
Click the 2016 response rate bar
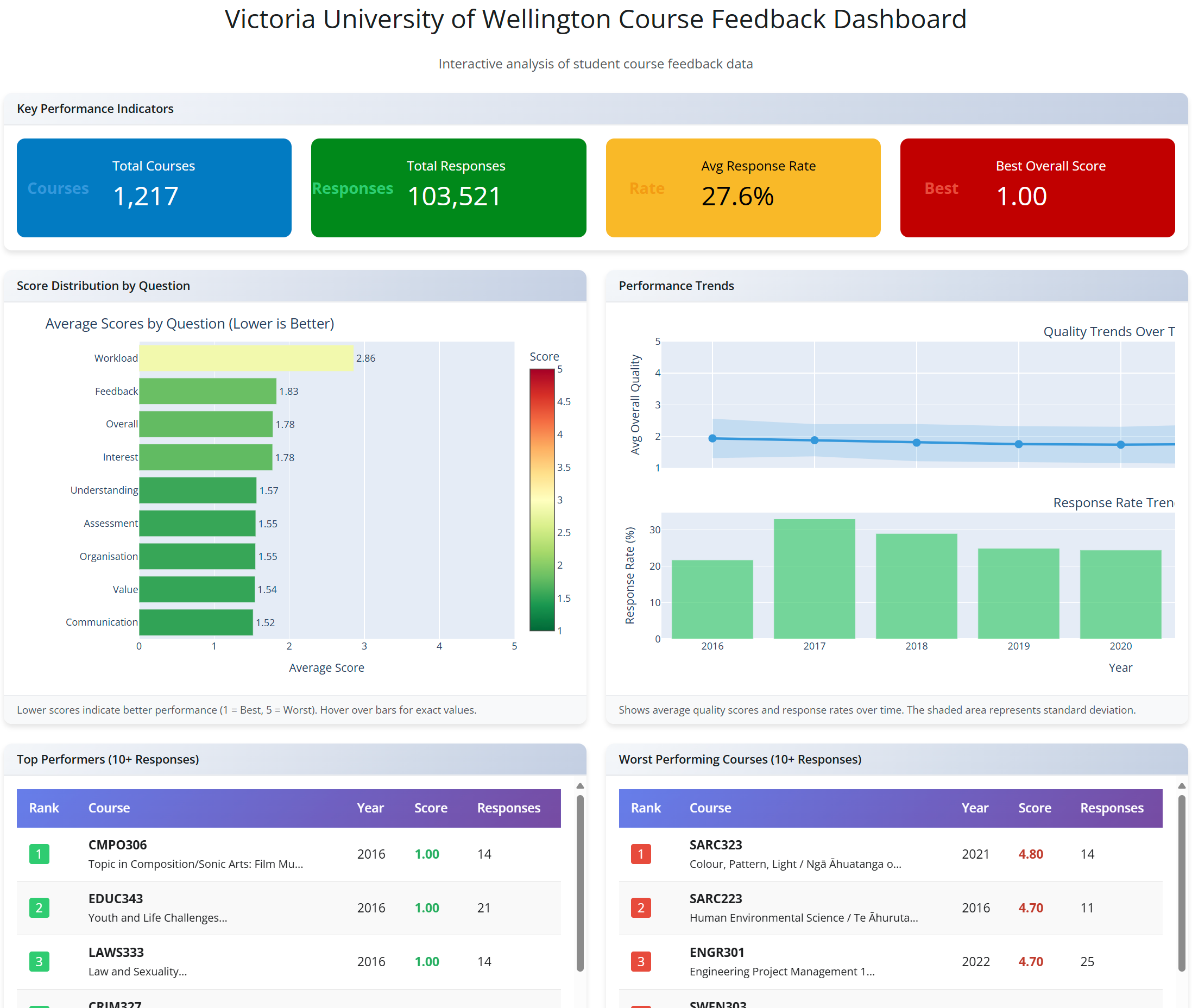712,600
